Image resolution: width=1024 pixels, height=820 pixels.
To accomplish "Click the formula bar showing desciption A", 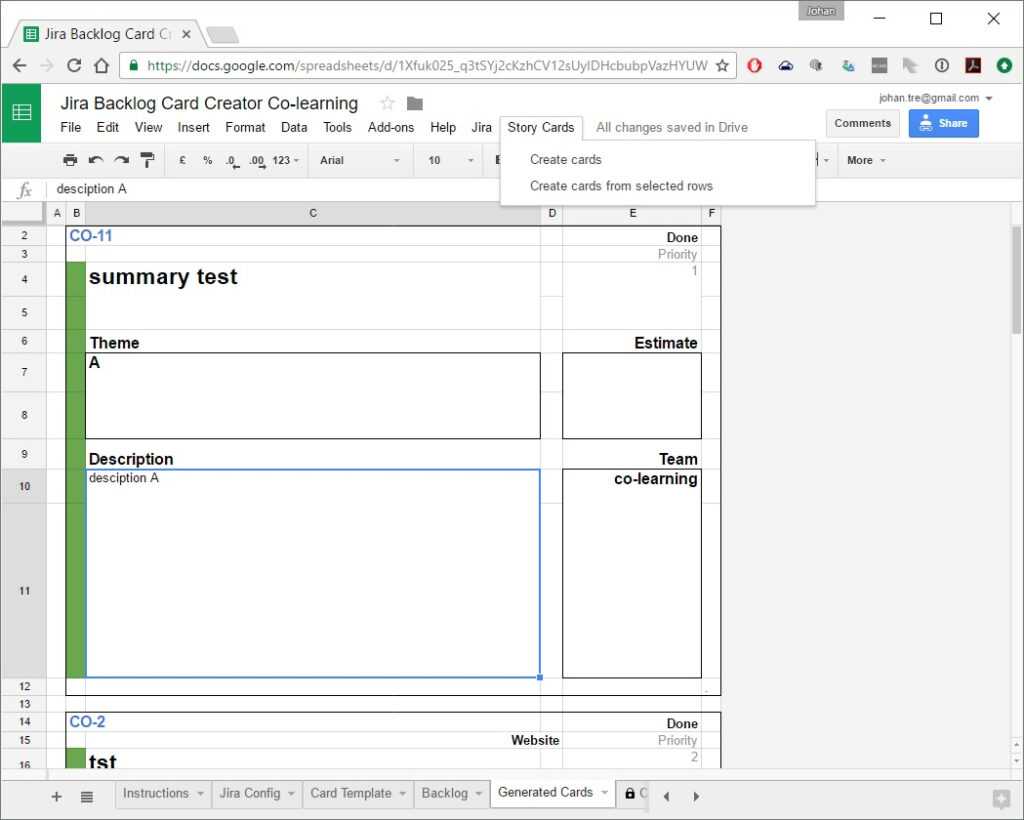I will pos(150,189).
